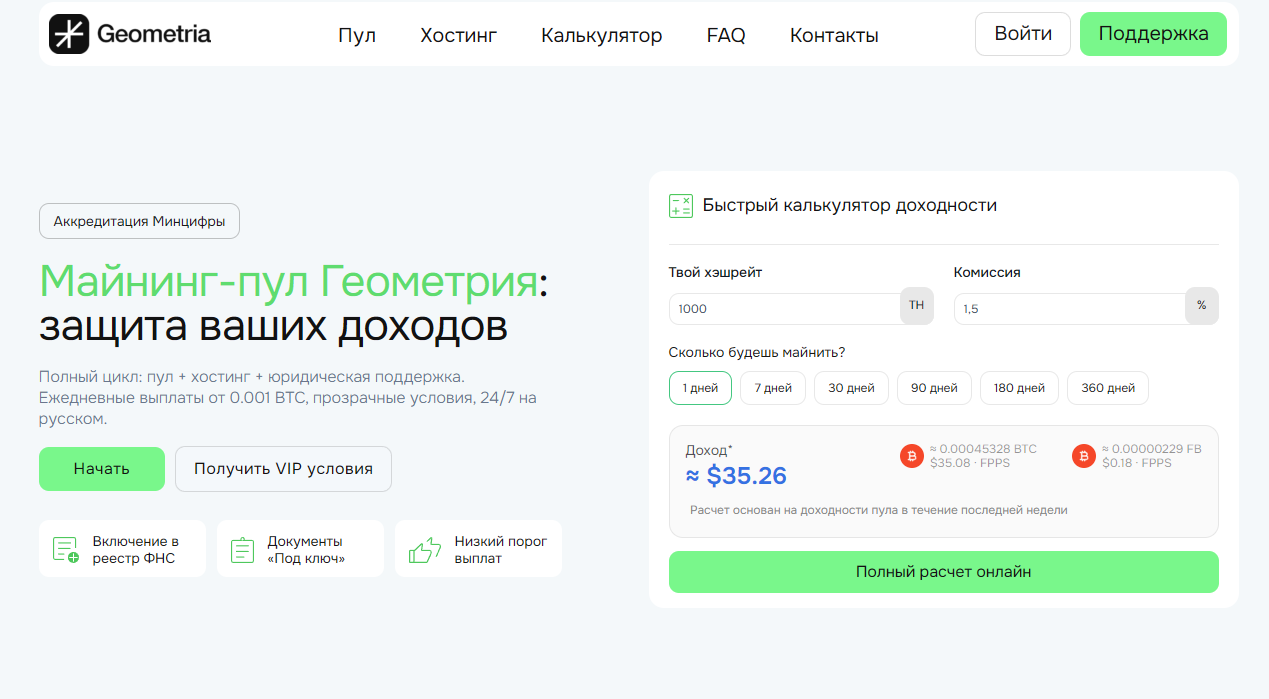Click the Geometria brand name text

click(x=154, y=34)
